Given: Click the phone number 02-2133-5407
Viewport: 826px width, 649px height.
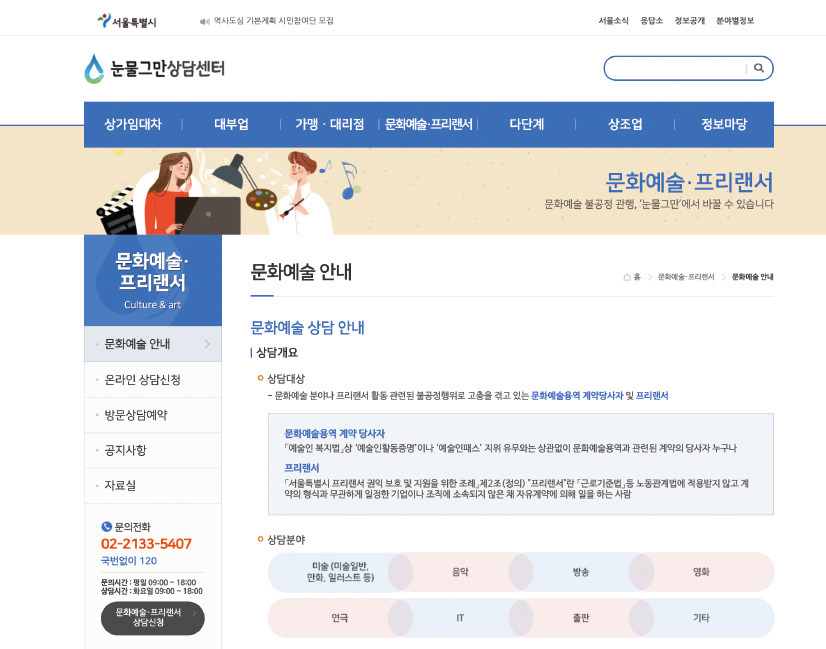Looking at the screenshot, I should [146, 544].
